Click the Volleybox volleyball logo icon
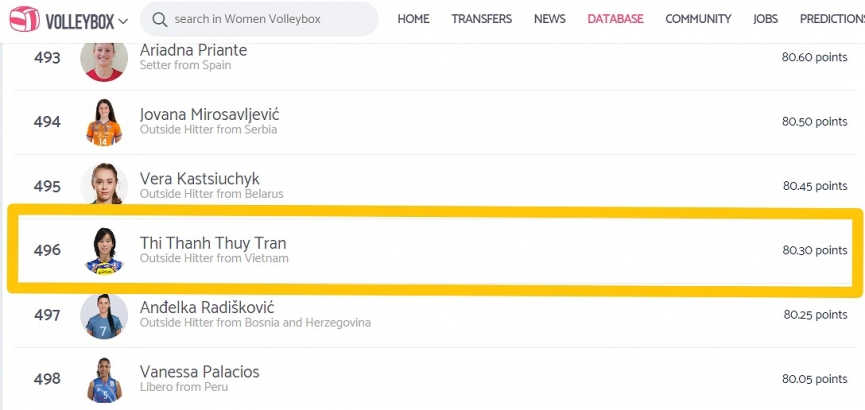The height and width of the screenshot is (410, 865). (x=24, y=19)
